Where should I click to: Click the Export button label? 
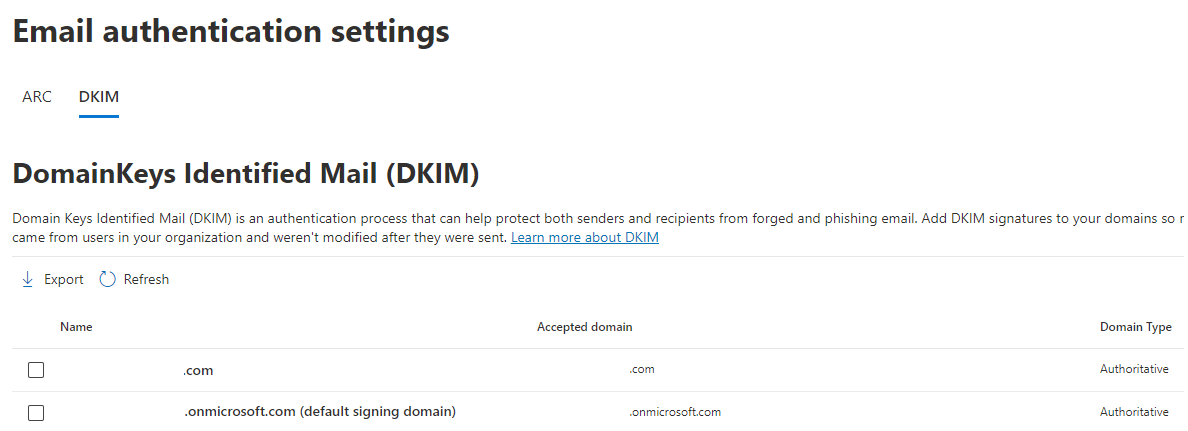pos(64,280)
